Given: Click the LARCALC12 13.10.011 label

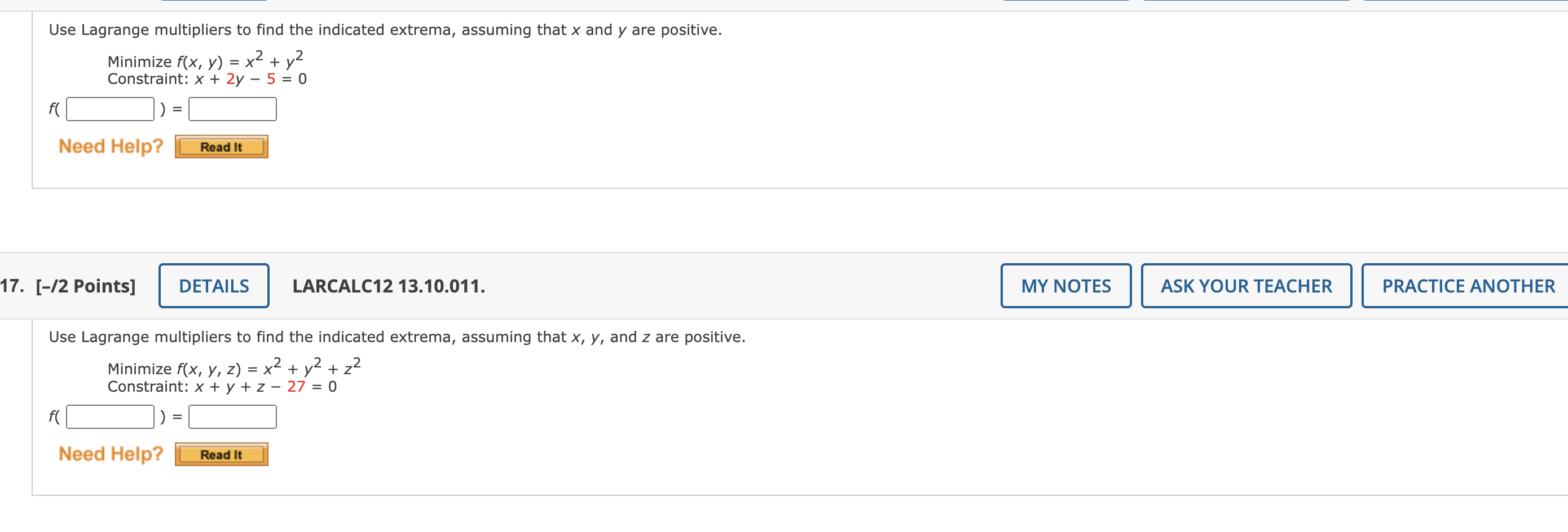Looking at the screenshot, I should coord(389,285).
